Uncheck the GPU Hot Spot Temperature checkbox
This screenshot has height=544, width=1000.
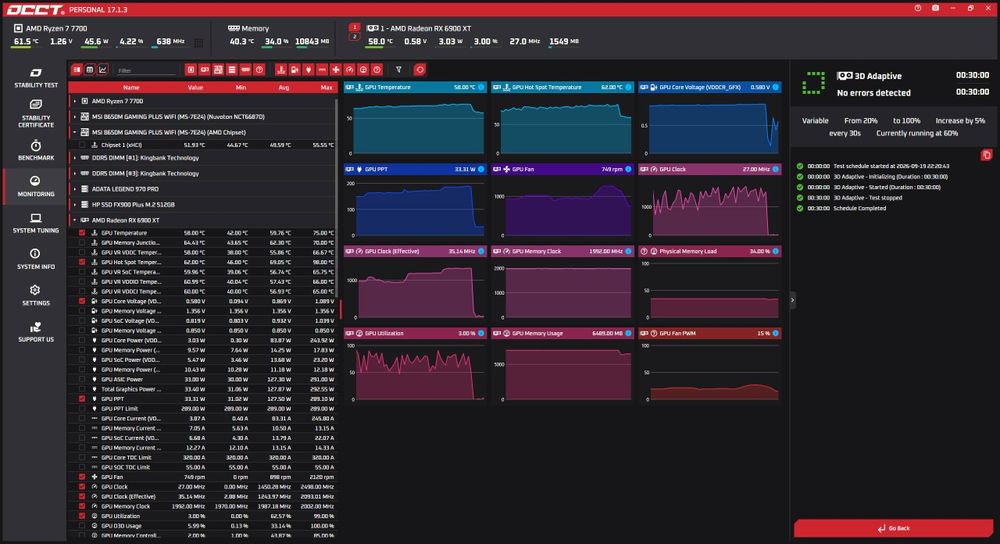(82, 262)
